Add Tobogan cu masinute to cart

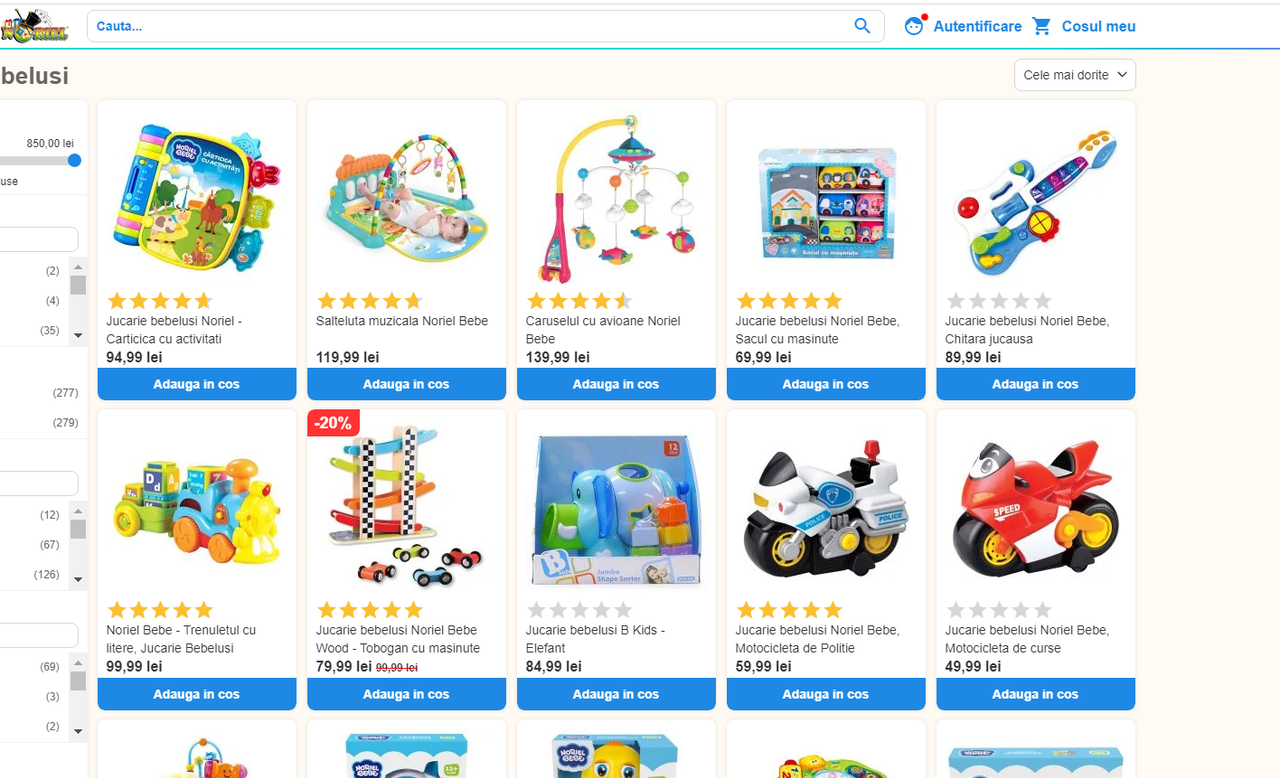pos(406,694)
